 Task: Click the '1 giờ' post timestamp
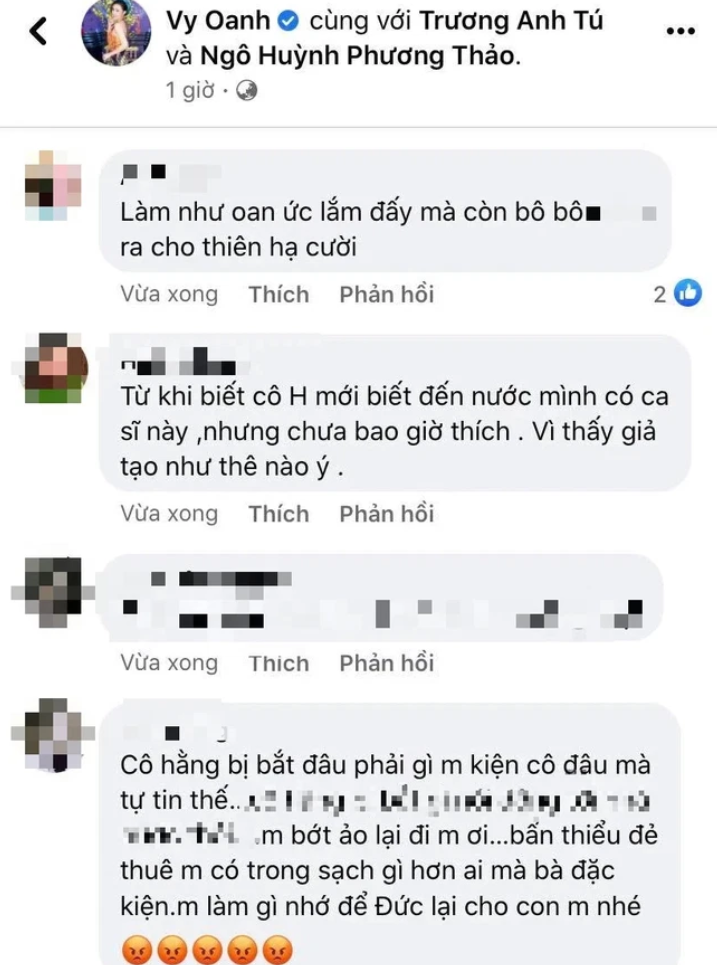tap(190, 91)
